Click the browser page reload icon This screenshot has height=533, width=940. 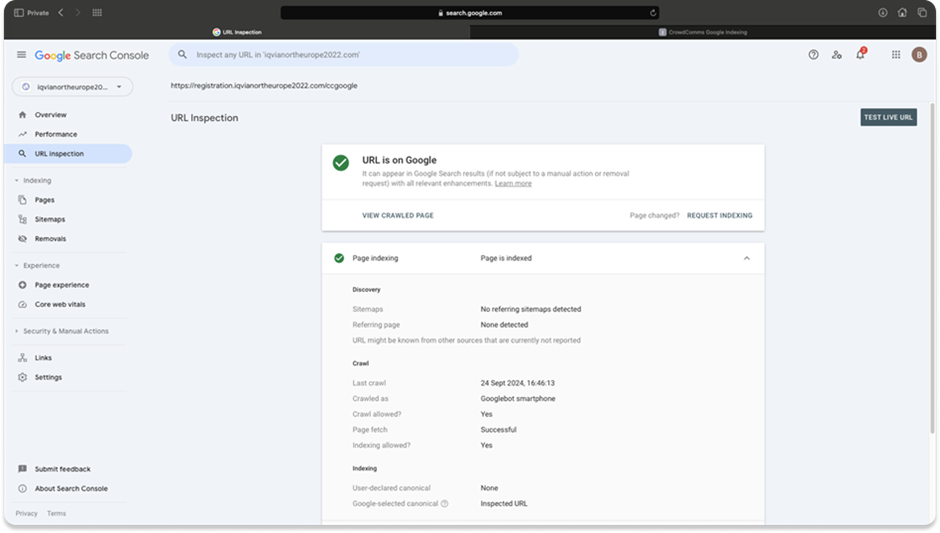[653, 13]
